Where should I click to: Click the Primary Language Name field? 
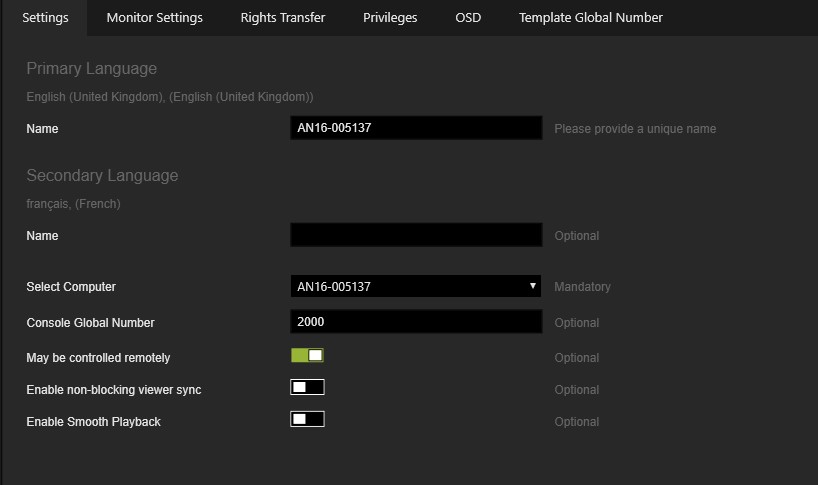click(416, 128)
